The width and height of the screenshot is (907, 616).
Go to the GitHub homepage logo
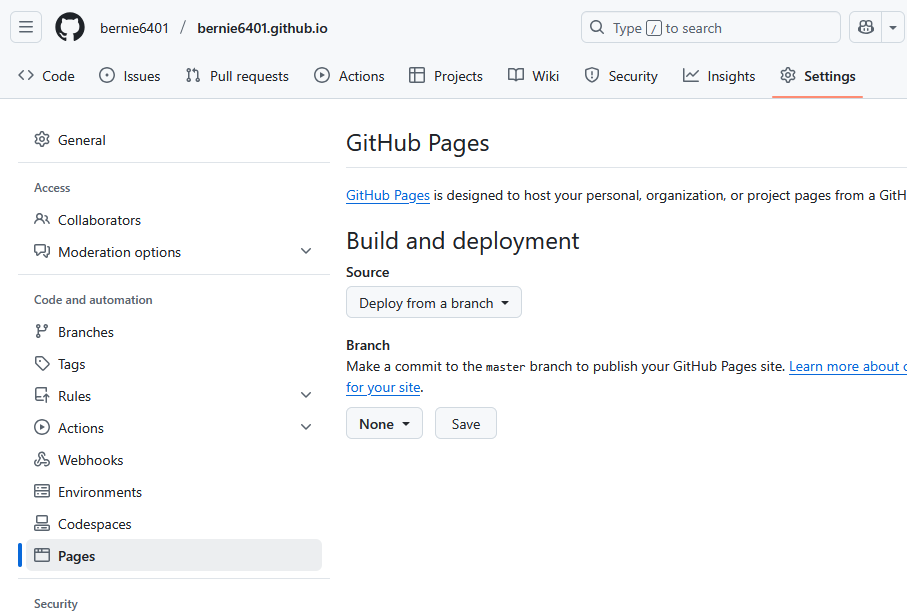70,28
